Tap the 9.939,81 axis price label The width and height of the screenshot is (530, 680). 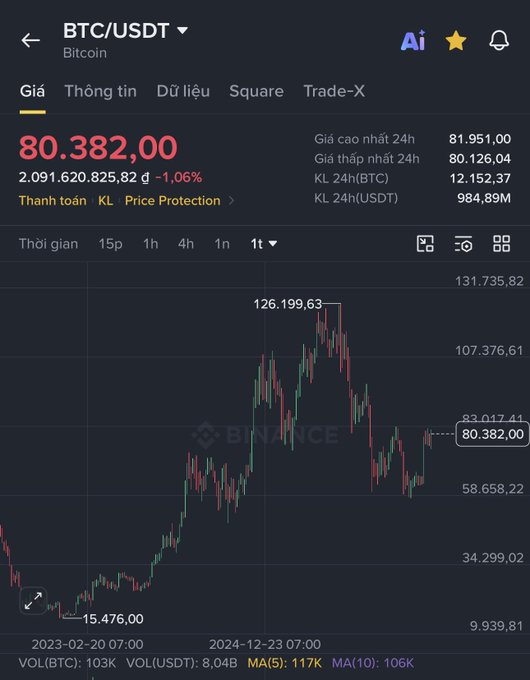coord(496,626)
